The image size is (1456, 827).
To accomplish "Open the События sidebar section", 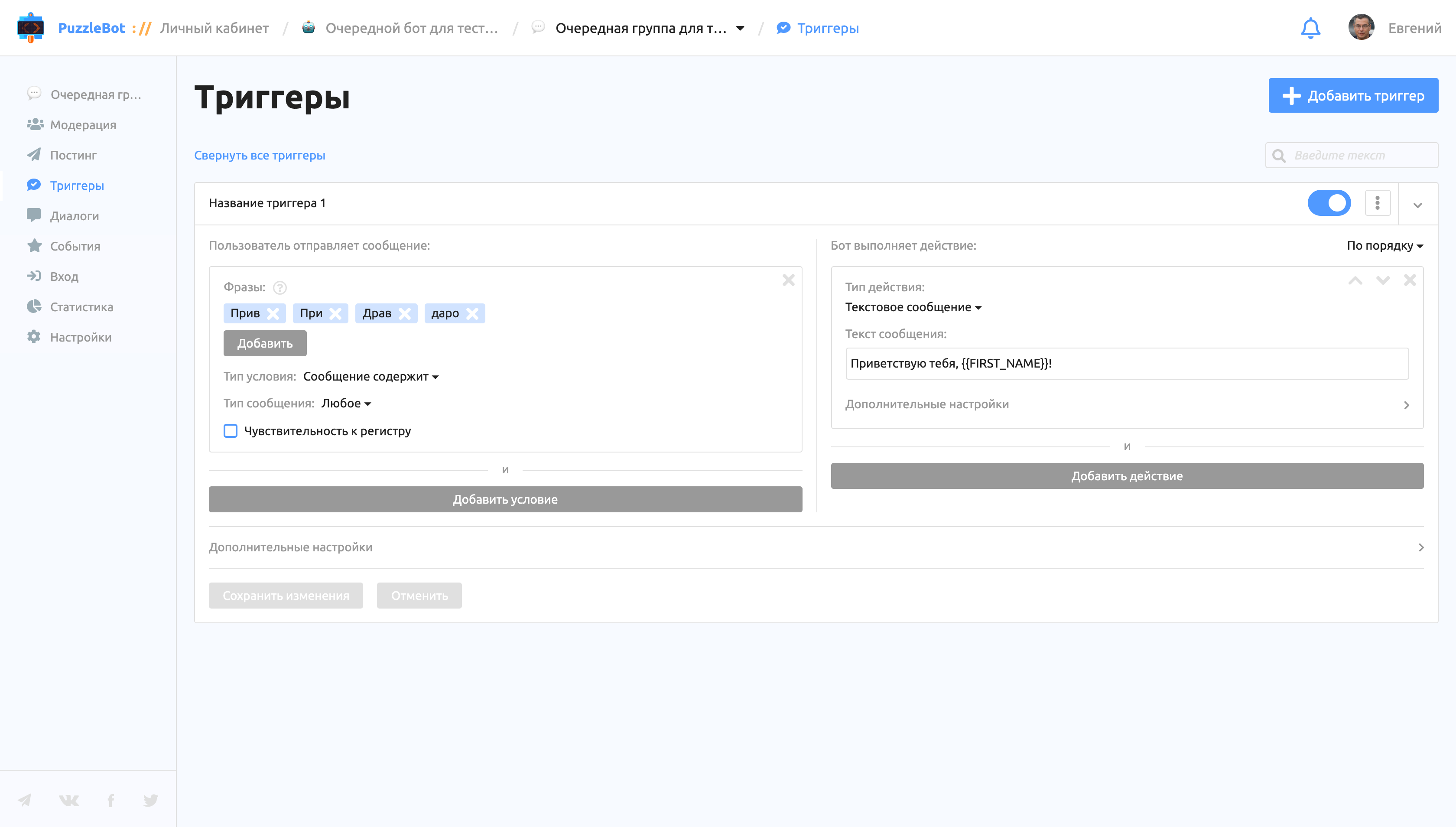I will 64,246.
